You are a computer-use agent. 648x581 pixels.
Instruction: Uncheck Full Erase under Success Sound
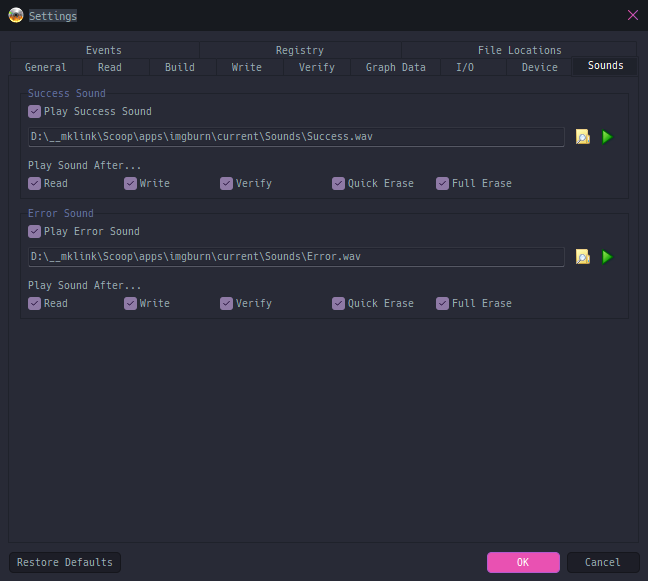(443, 184)
